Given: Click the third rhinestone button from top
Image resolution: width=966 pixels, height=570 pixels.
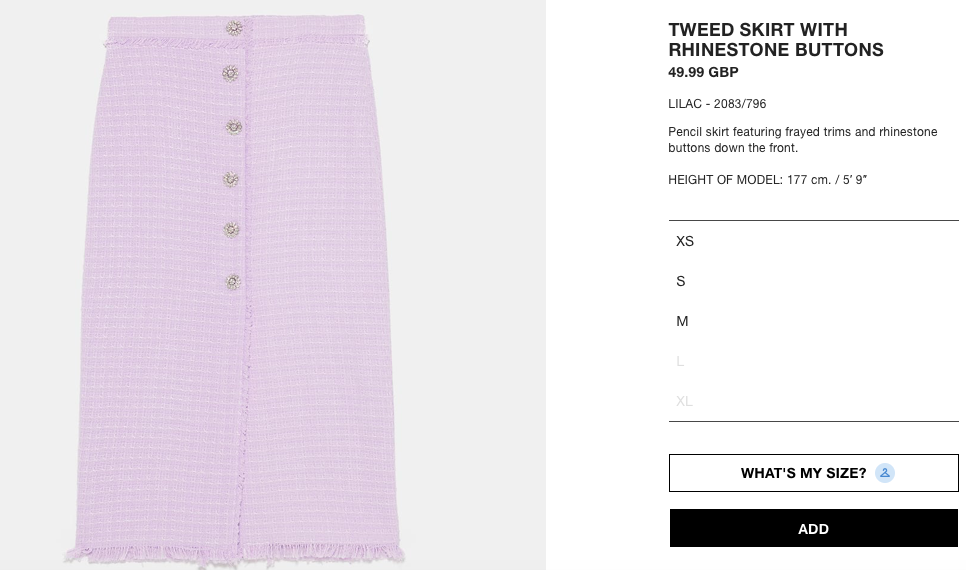Looking at the screenshot, I should pyautogui.click(x=234, y=127).
